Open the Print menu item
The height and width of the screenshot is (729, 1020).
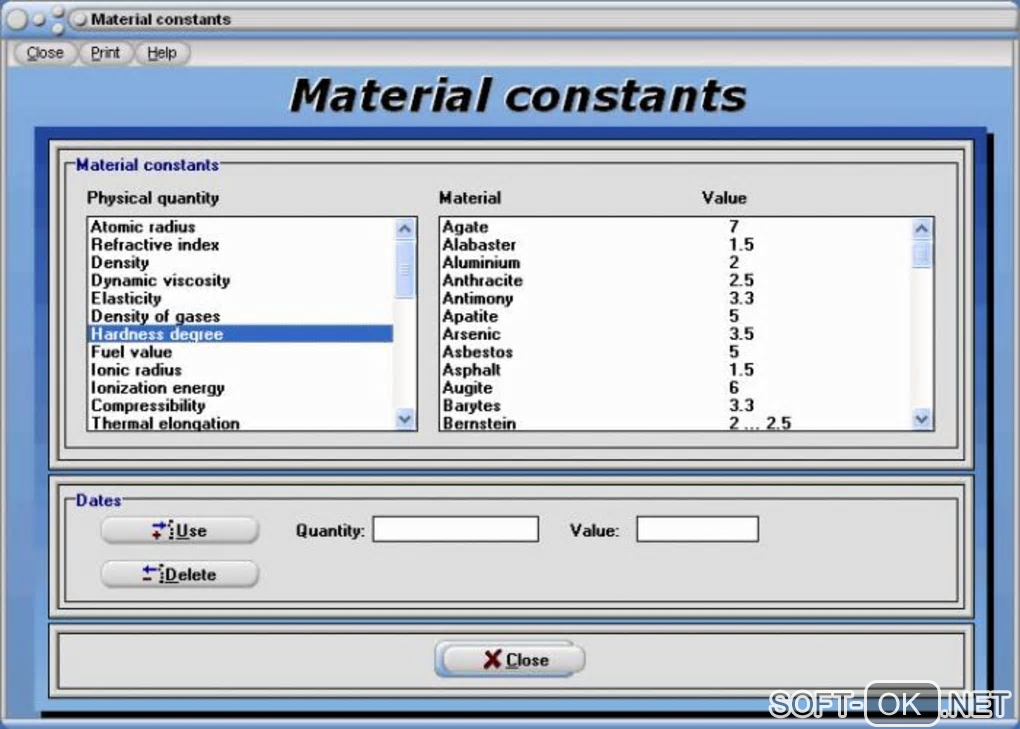pyautogui.click(x=105, y=53)
